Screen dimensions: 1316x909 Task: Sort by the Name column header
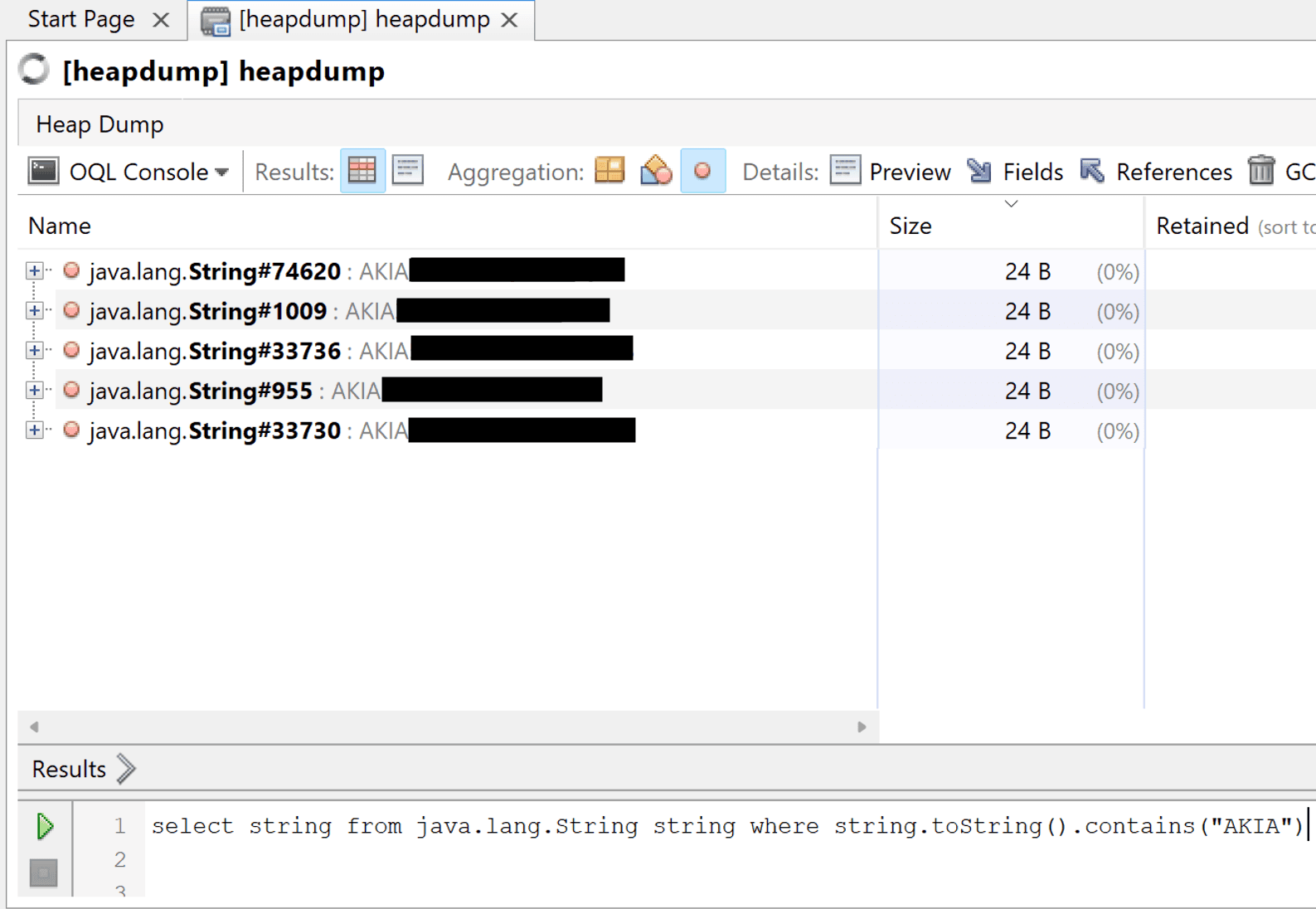[x=448, y=226]
